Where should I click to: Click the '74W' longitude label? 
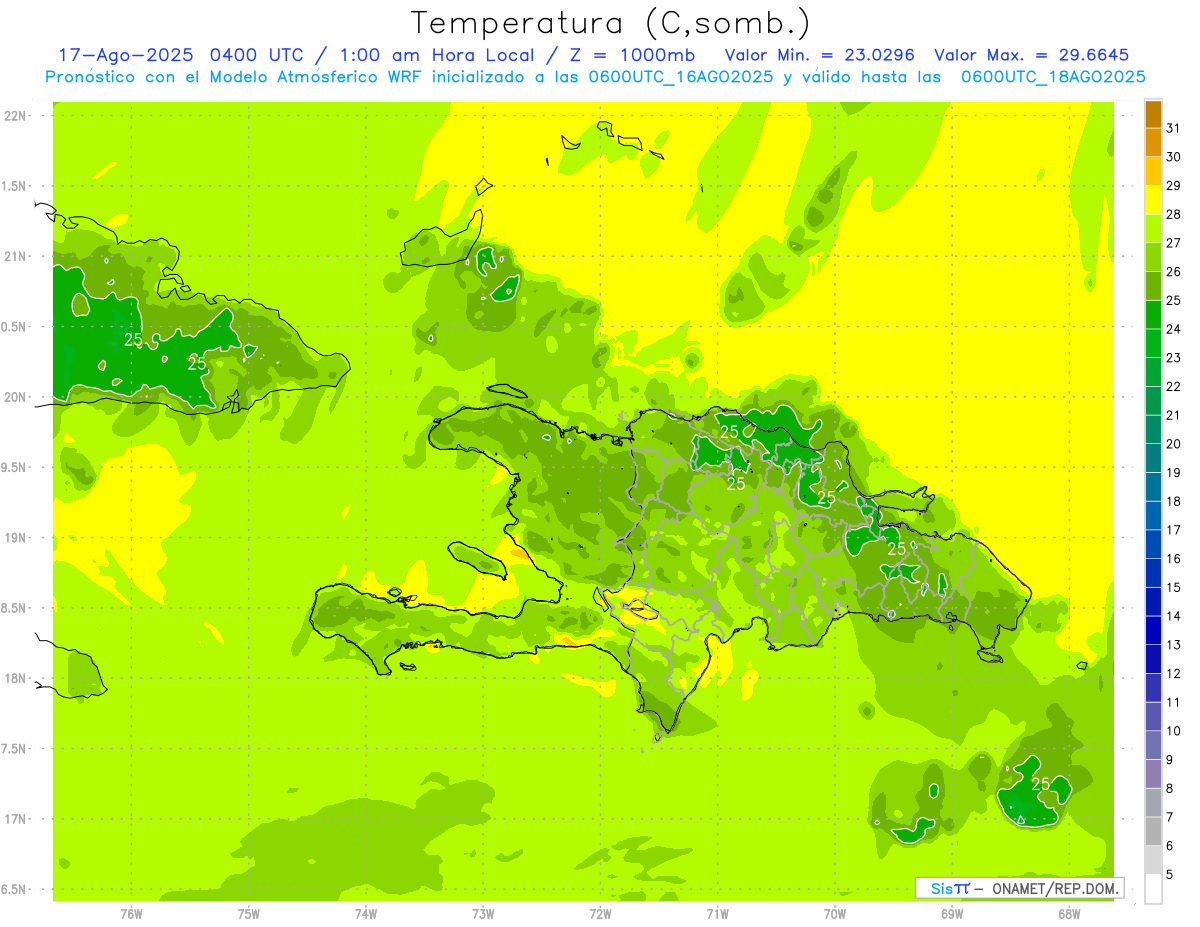tap(366, 913)
